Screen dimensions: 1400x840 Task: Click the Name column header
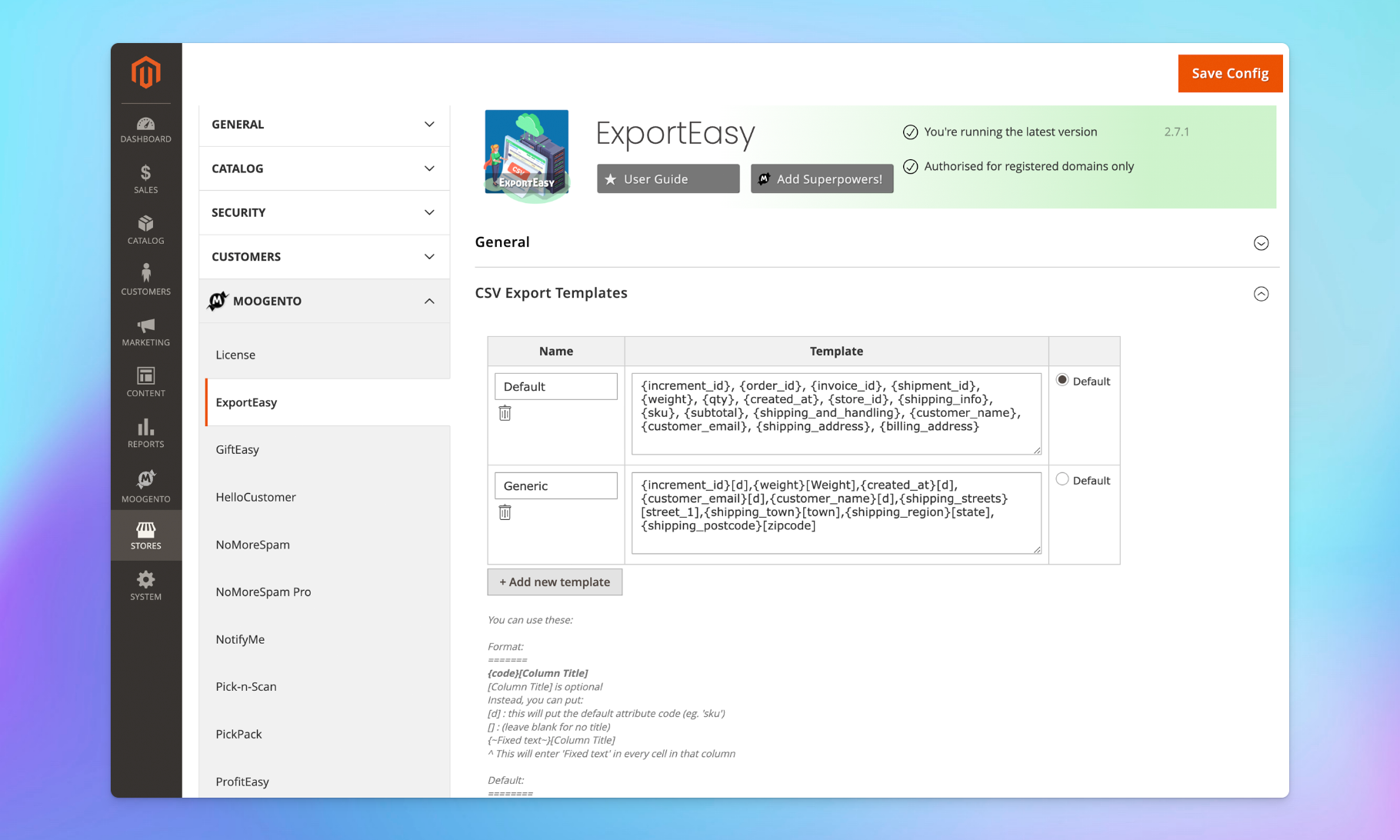[556, 351]
